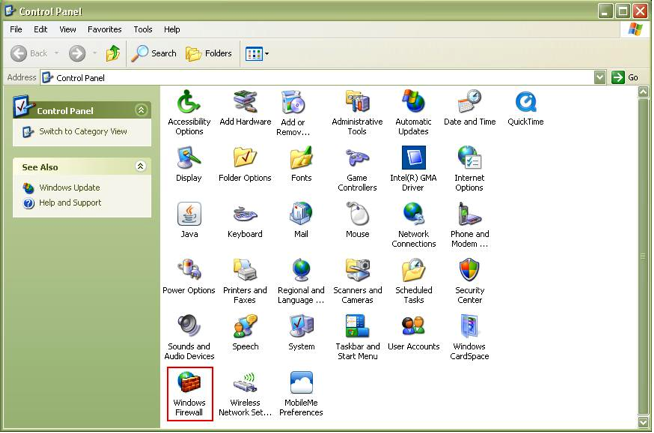Click the Up folder toolbar button

113,53
